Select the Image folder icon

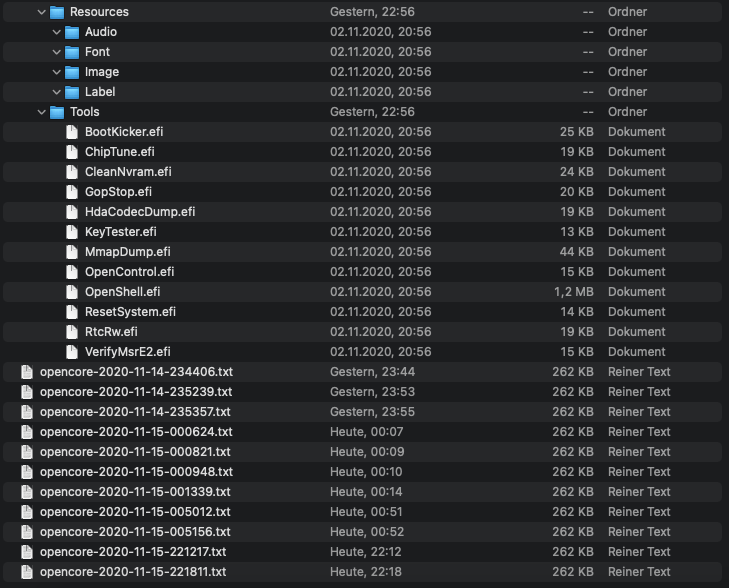pyautogui.click(x=72, y=72)
